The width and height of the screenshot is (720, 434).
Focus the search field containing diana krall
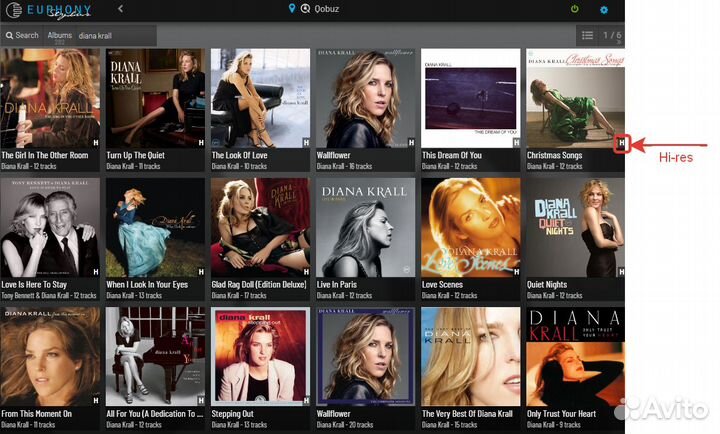click(116, 36)
